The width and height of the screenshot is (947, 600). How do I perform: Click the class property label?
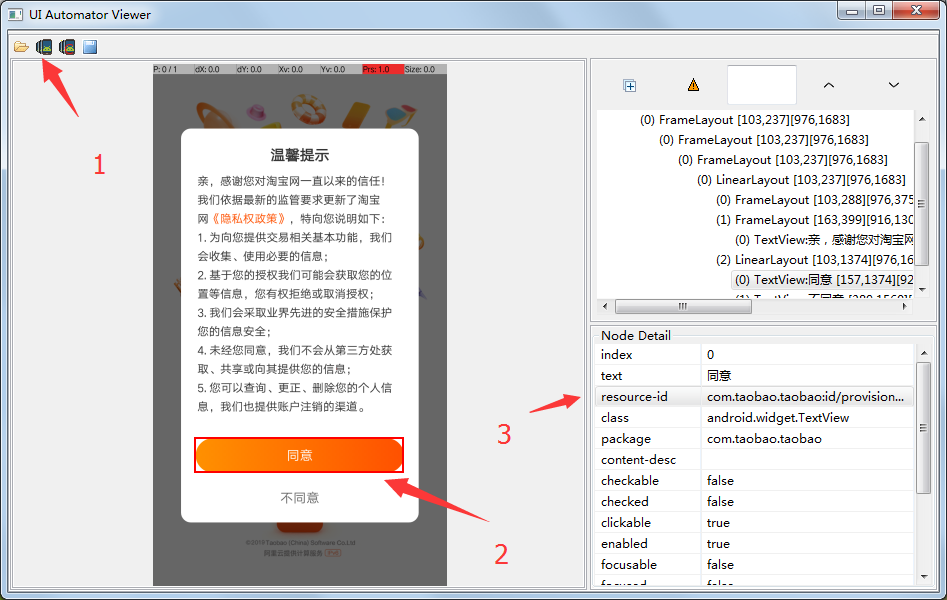click(x=614, y=418)
